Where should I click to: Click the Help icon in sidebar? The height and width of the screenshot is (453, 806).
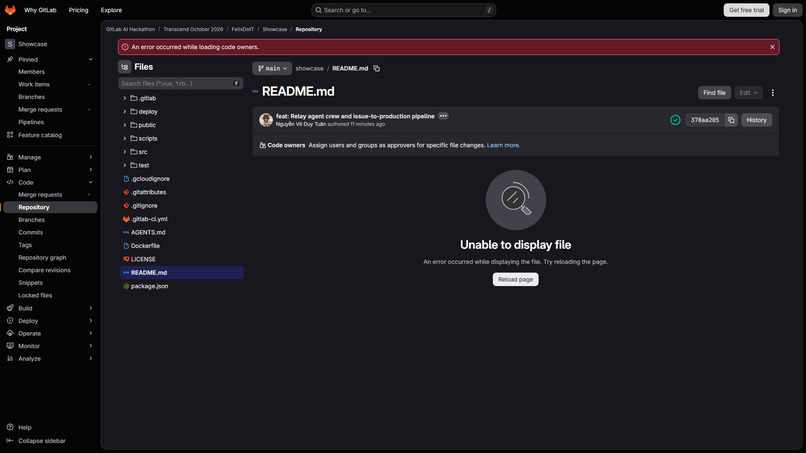pyautogui.click(x=10, y=427)
